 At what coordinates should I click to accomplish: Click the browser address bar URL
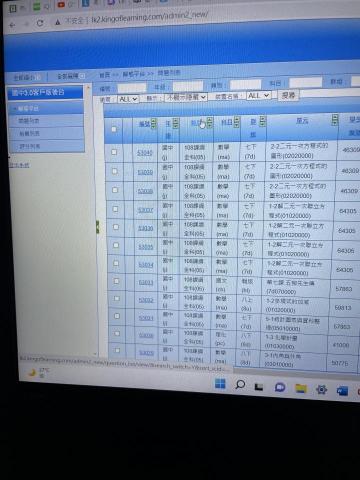150,17
